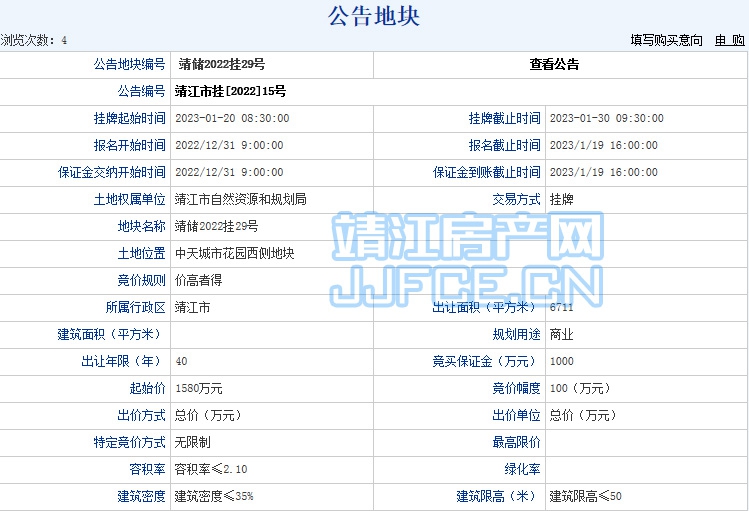Click the 挂牌 transaction method value

pyautogui.click(x=562, y=199)
